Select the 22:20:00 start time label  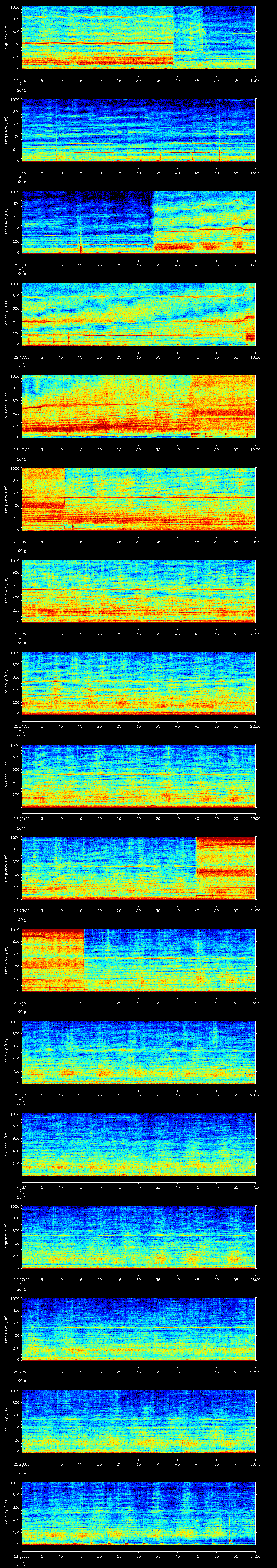point(22,634)
